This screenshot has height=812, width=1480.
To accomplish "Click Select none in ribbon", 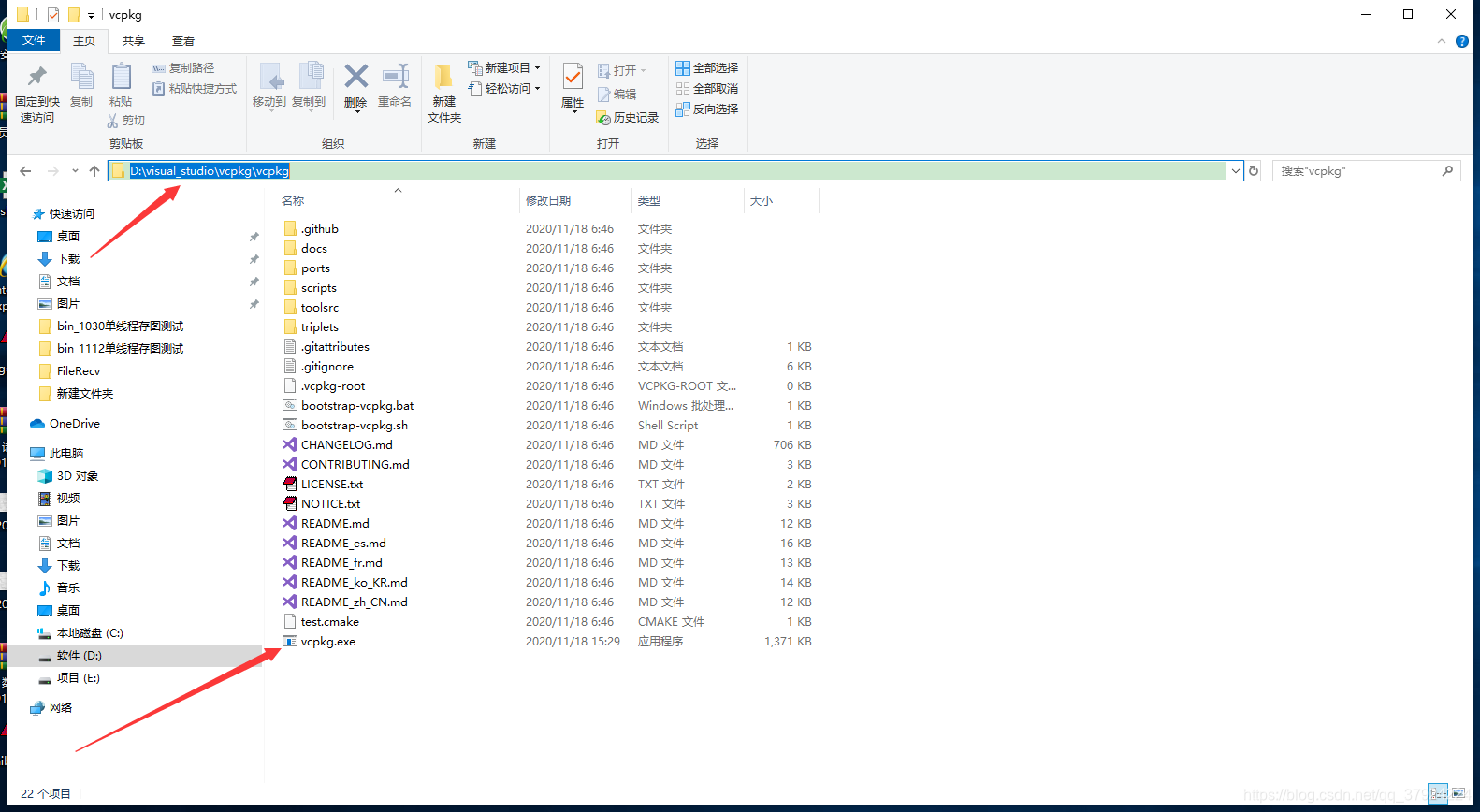I will click(x=707, y=88).
